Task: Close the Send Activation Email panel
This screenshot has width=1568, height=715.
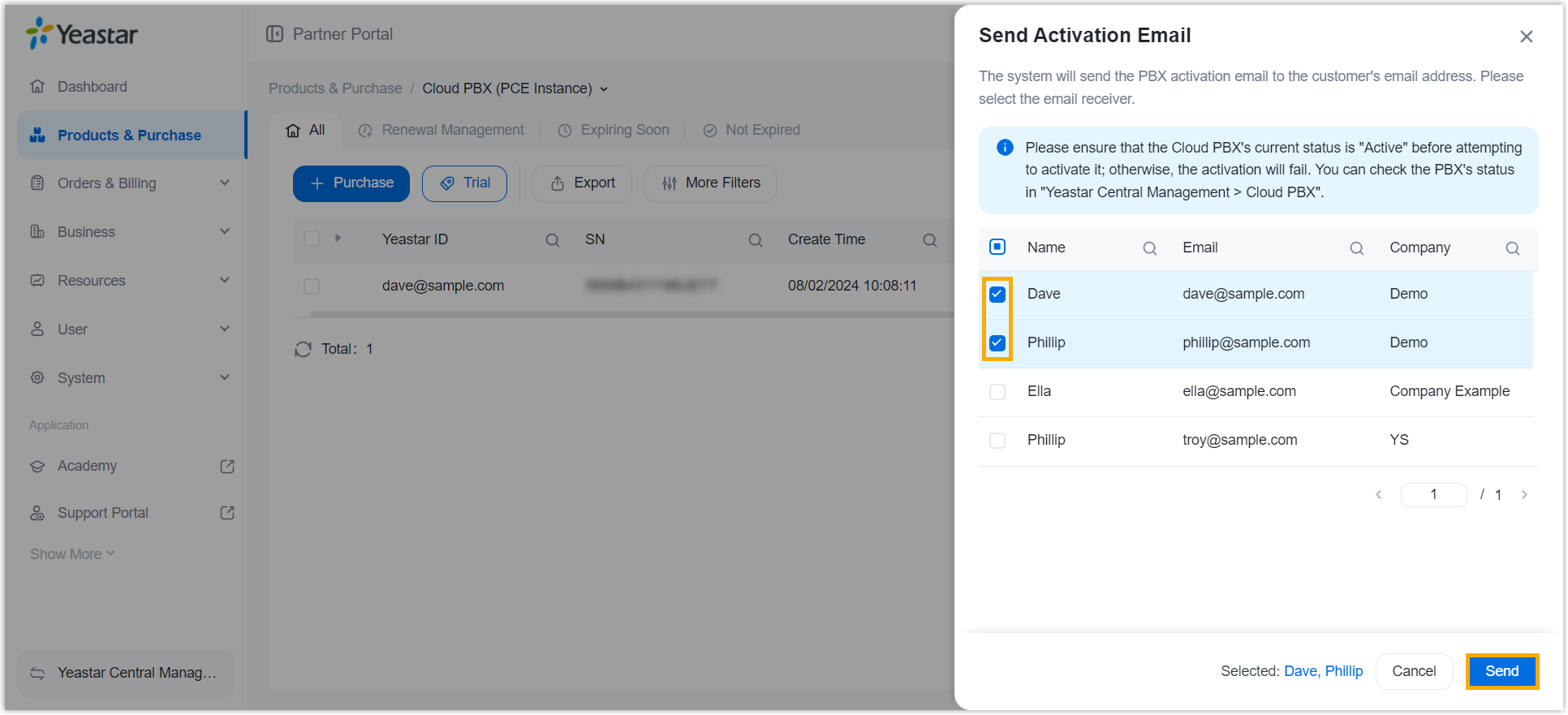Action: 1526,37
